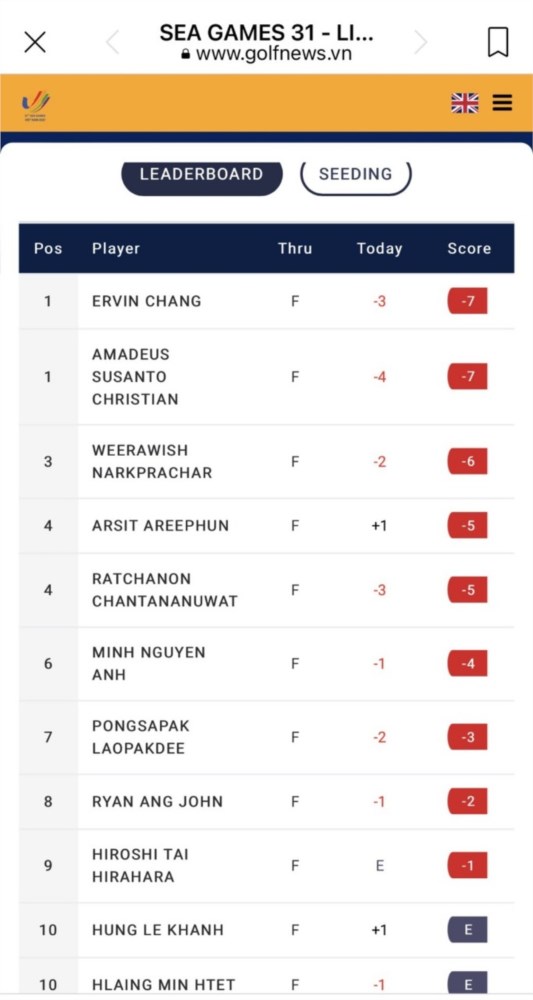This screenshot has height=1000, width=533.
Task: Open Amadeus Susanto Christian's row
Action: 266,377
